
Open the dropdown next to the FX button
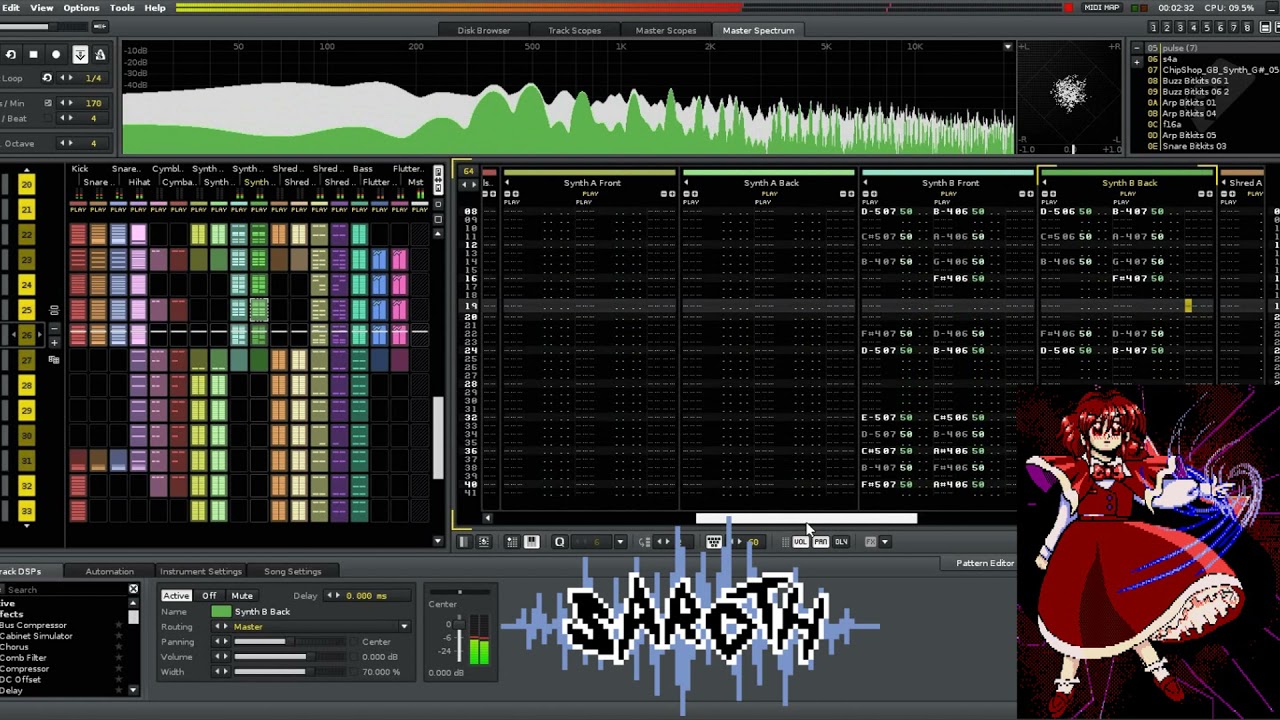[x=884, y=542]
